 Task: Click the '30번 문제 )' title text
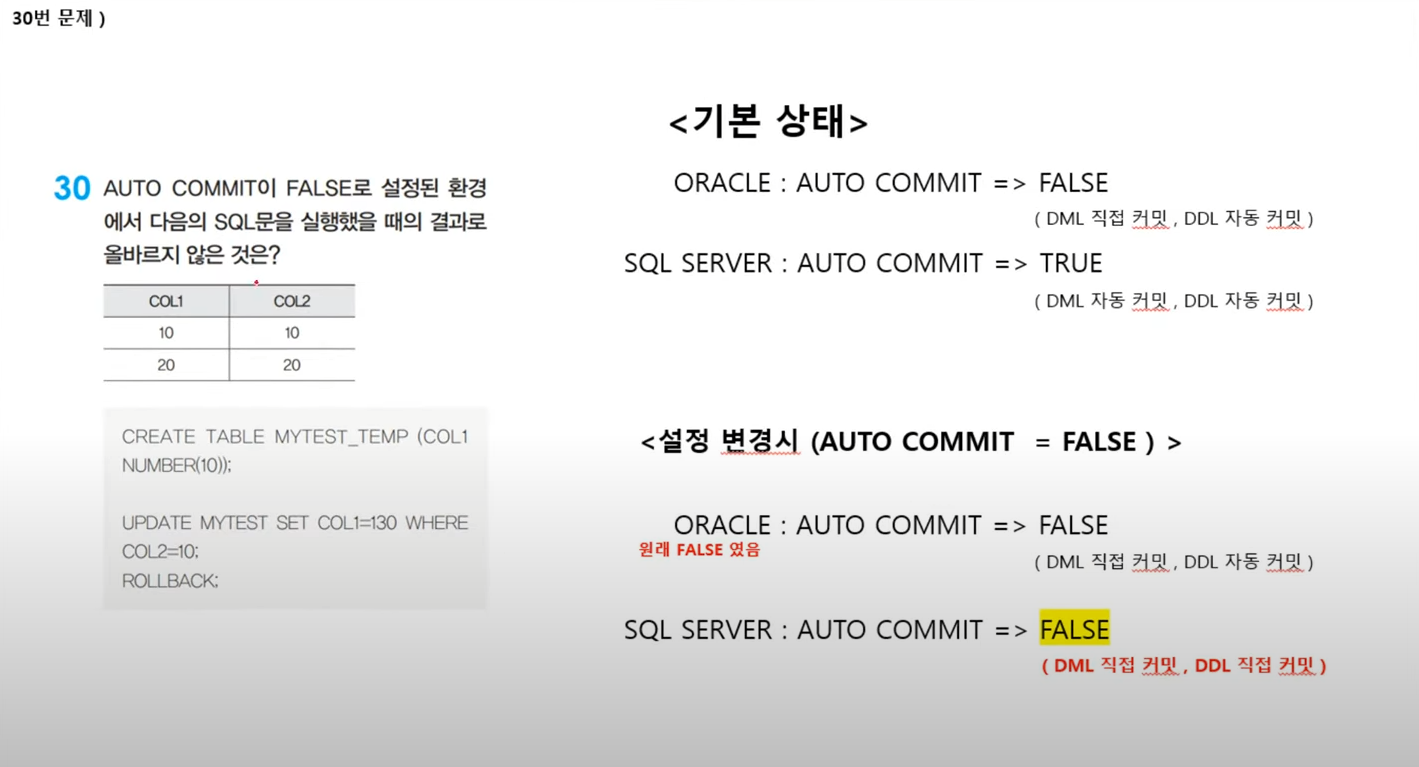click(x=59, y=18)
